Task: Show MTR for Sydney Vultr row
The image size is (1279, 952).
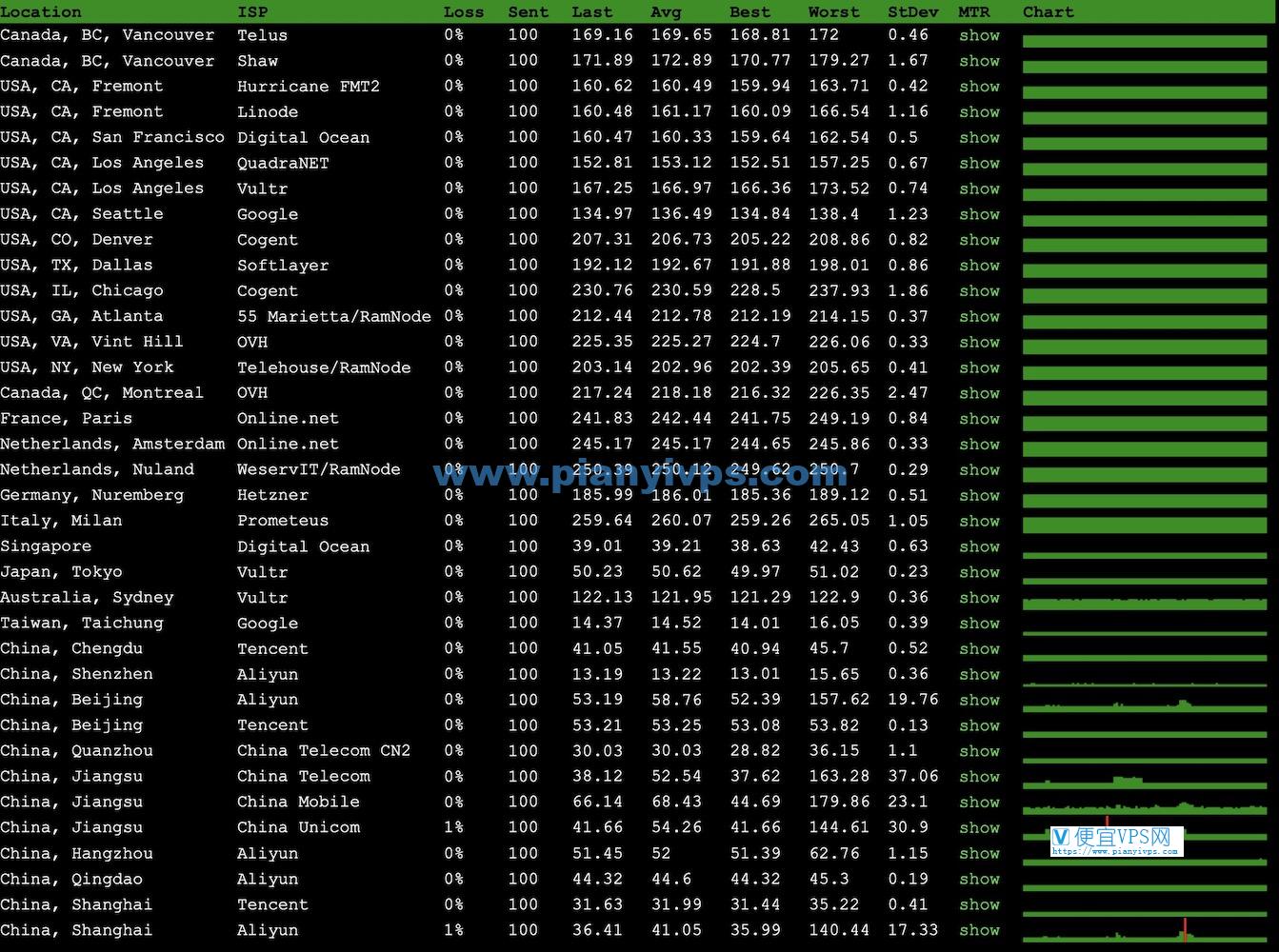Action: click(979, 598)
